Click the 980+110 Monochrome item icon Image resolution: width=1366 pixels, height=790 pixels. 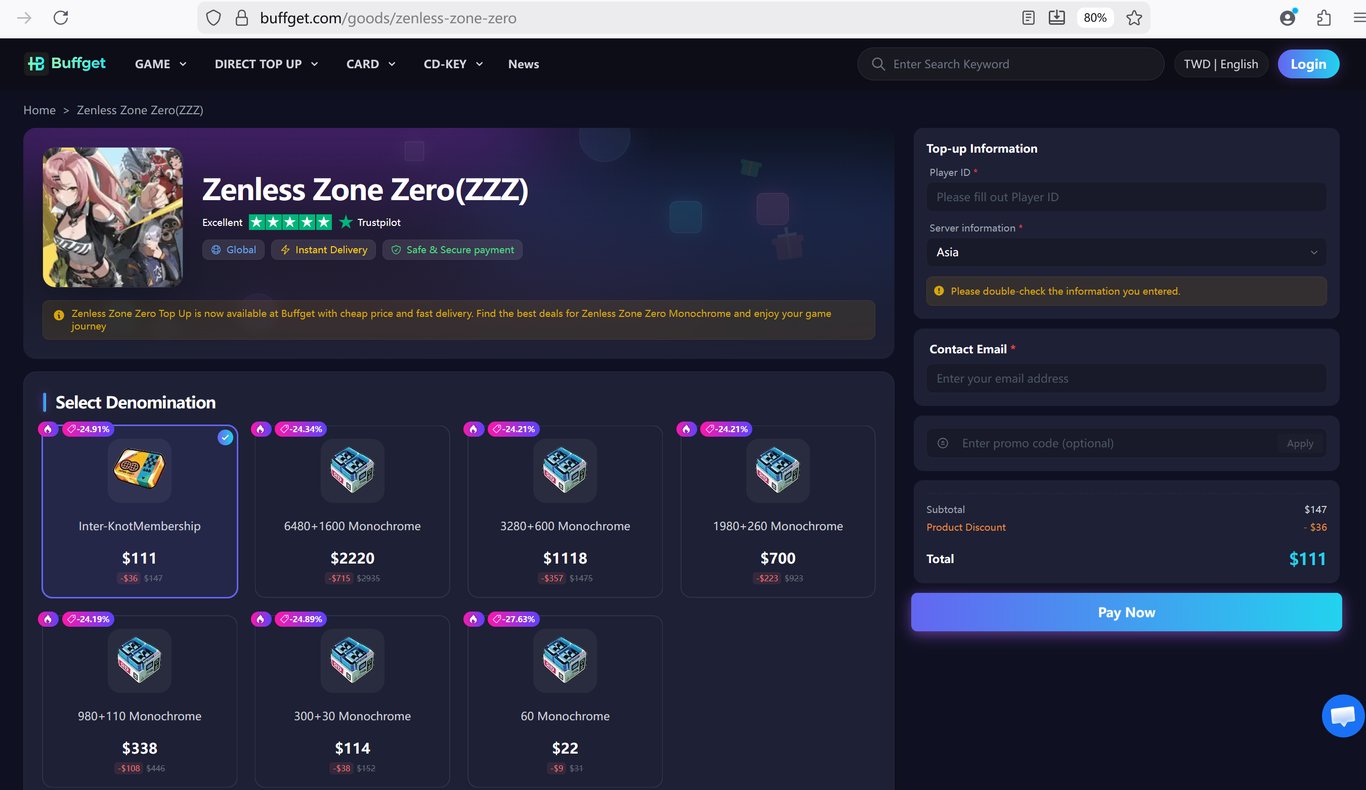tap(139, 661)
